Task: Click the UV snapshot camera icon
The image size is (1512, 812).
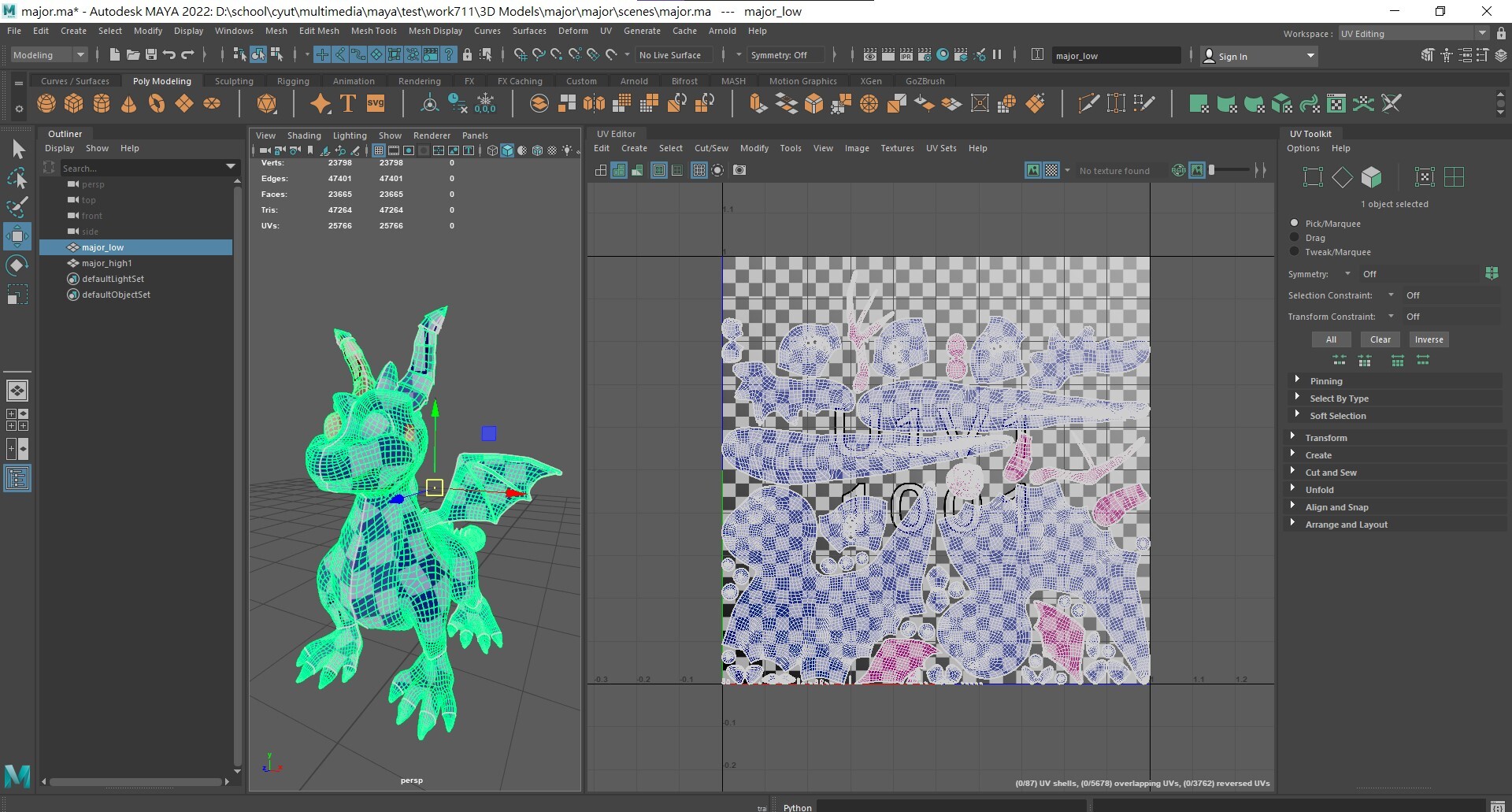Action: [739, 170]
